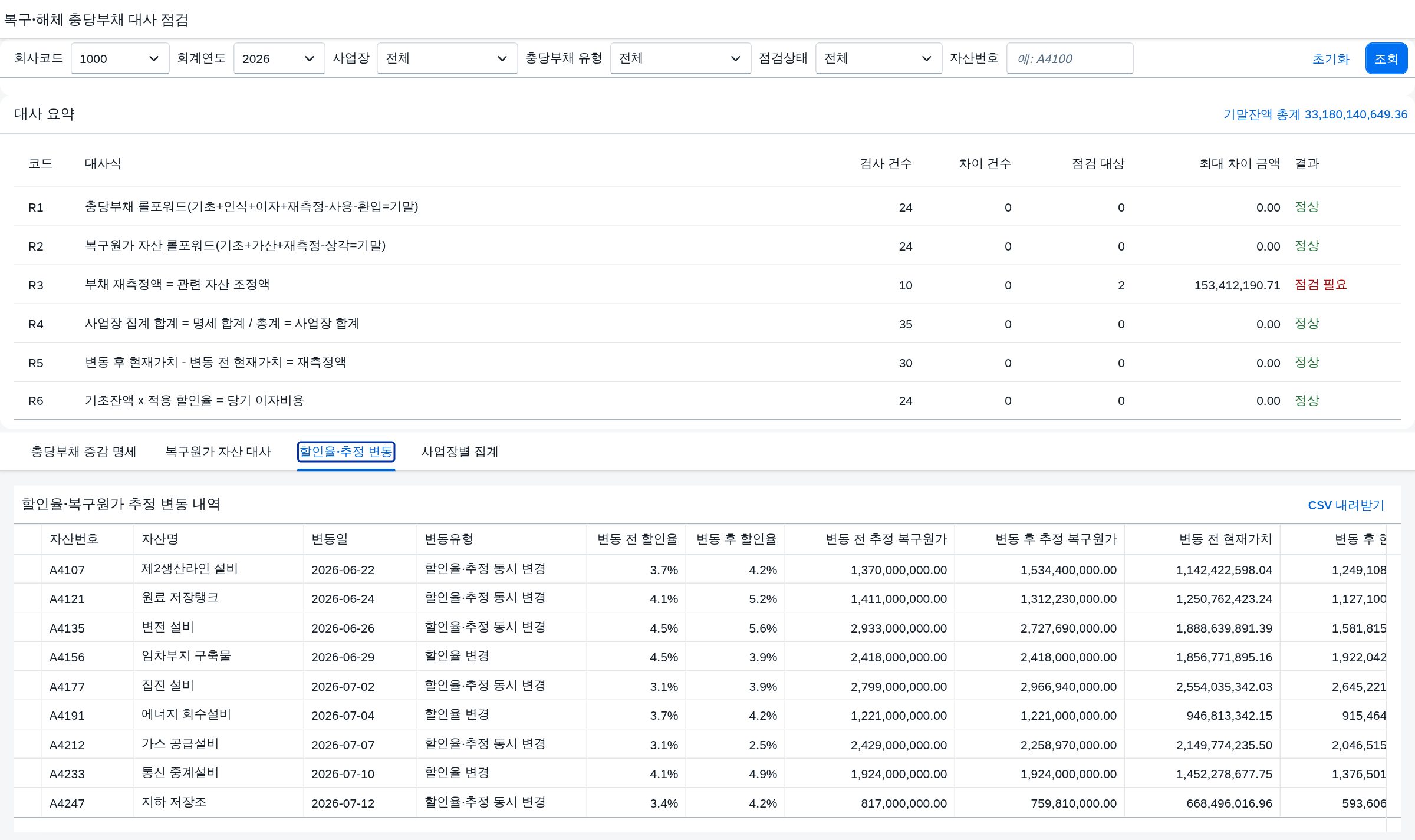Image resolution: width=1415 pixels, height=840 pixels.
Task: Click R4 사업장 집계 합계 description
Action: [x=222, y=324]
